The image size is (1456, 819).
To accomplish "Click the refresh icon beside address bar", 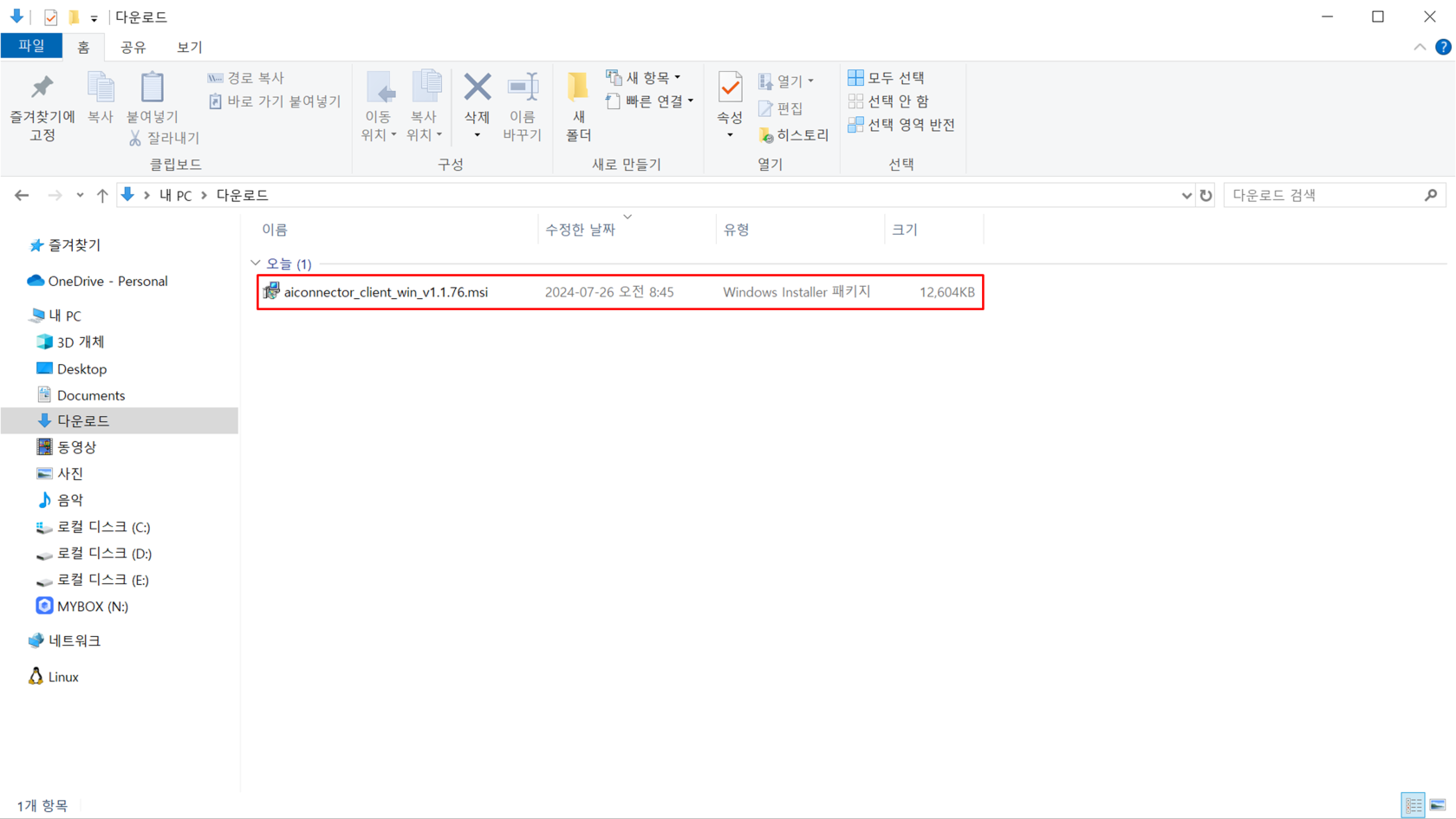I will 1206,195.
